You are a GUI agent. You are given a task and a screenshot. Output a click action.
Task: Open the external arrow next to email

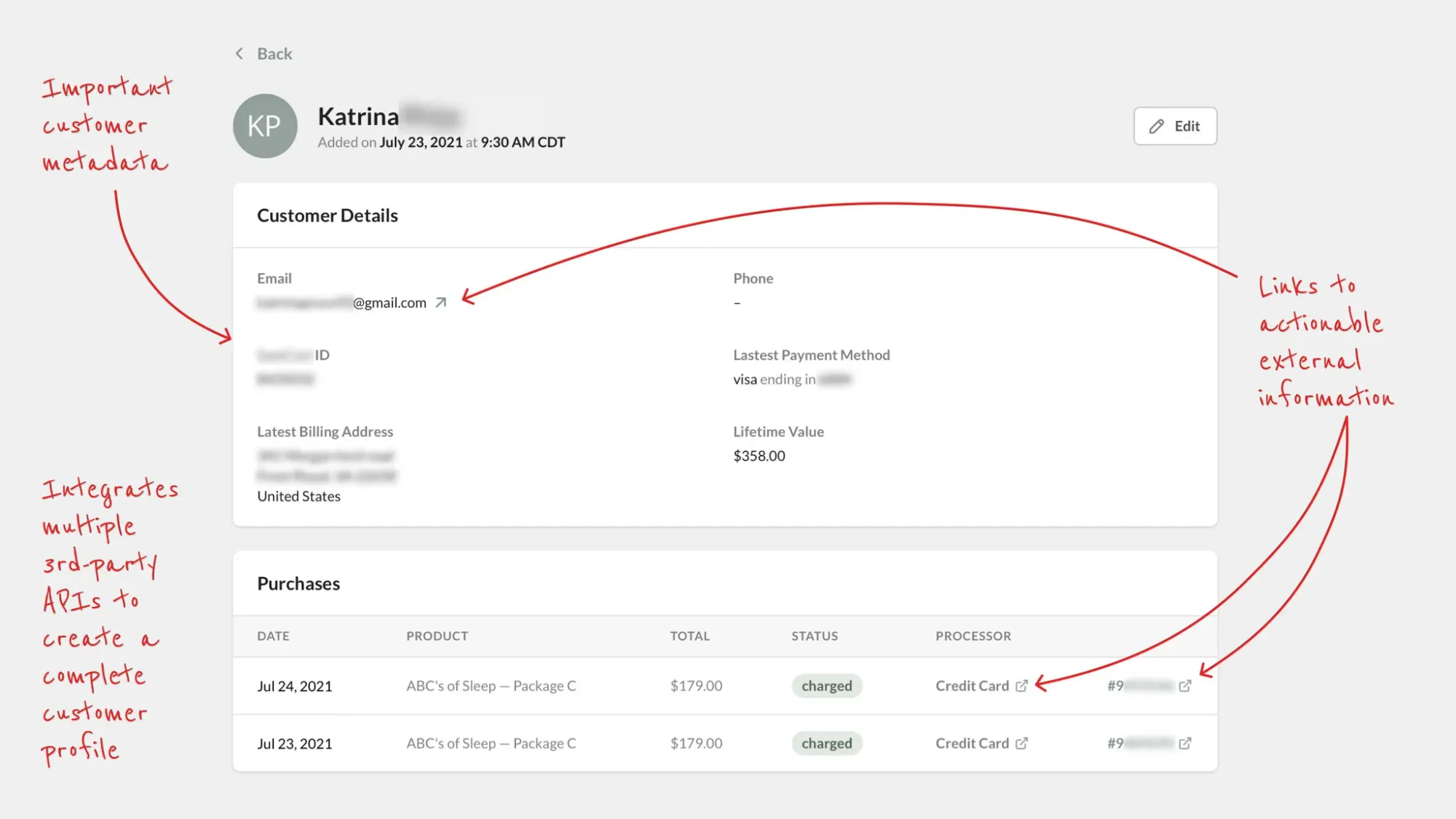tap(440, 303)
